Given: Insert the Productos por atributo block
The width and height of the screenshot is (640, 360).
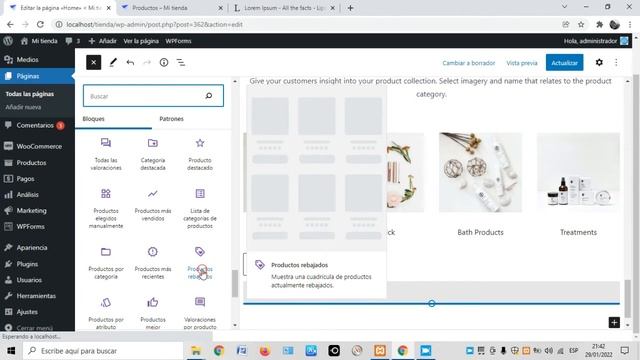Looking at the screenshot, I should click(106, 313).
